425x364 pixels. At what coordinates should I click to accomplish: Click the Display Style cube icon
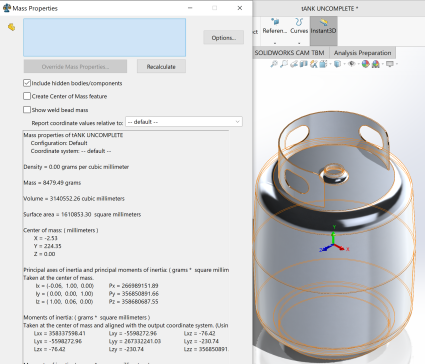pyautogui.click(x=338, y=64)
